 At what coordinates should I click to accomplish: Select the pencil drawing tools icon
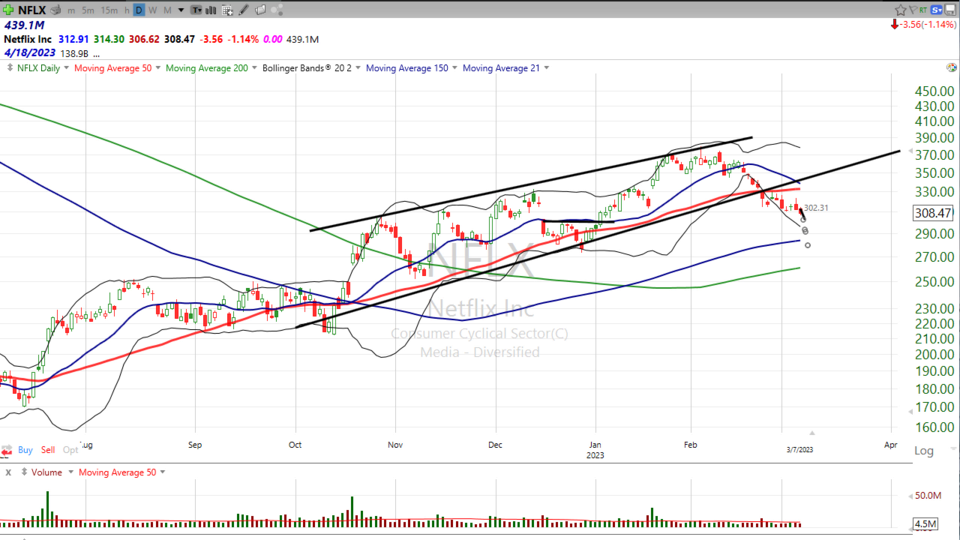click(x=243, y=10)
